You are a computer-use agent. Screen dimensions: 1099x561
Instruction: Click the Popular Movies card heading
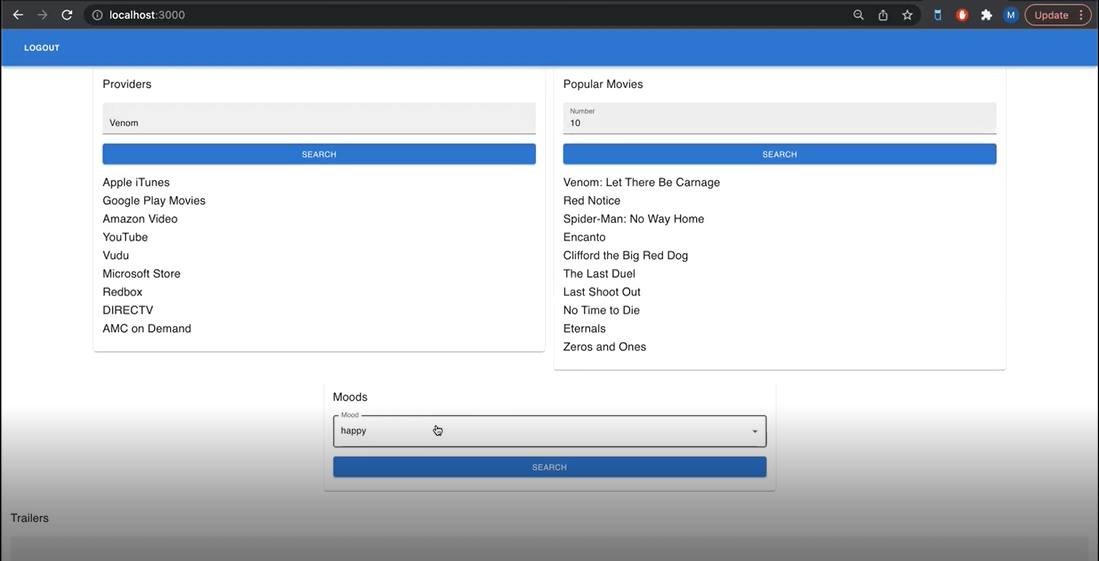[603, 84]
